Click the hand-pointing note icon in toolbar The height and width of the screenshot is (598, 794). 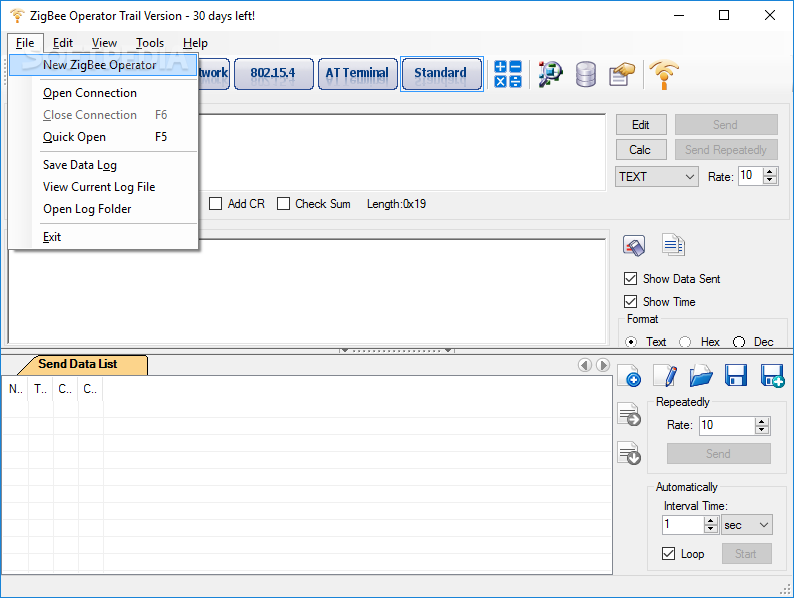(621, 74)
